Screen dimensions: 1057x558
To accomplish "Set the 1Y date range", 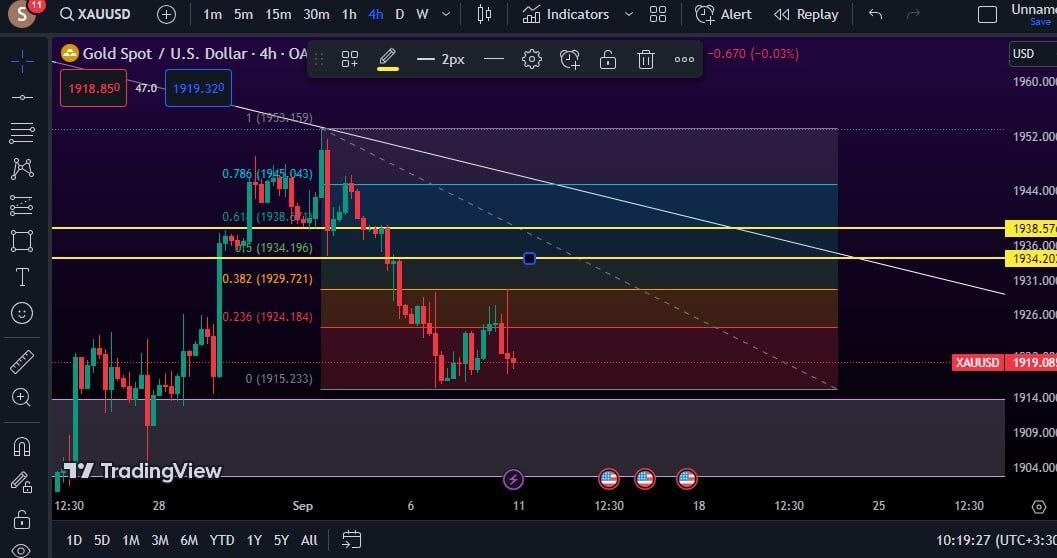I will click(254, 540).
